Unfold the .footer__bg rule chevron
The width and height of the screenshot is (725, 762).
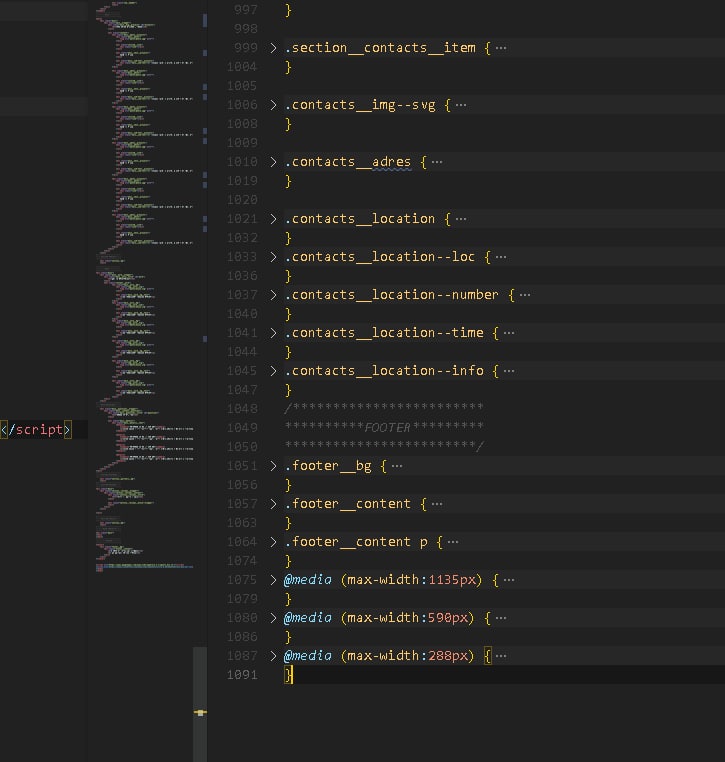click(273, 466)
